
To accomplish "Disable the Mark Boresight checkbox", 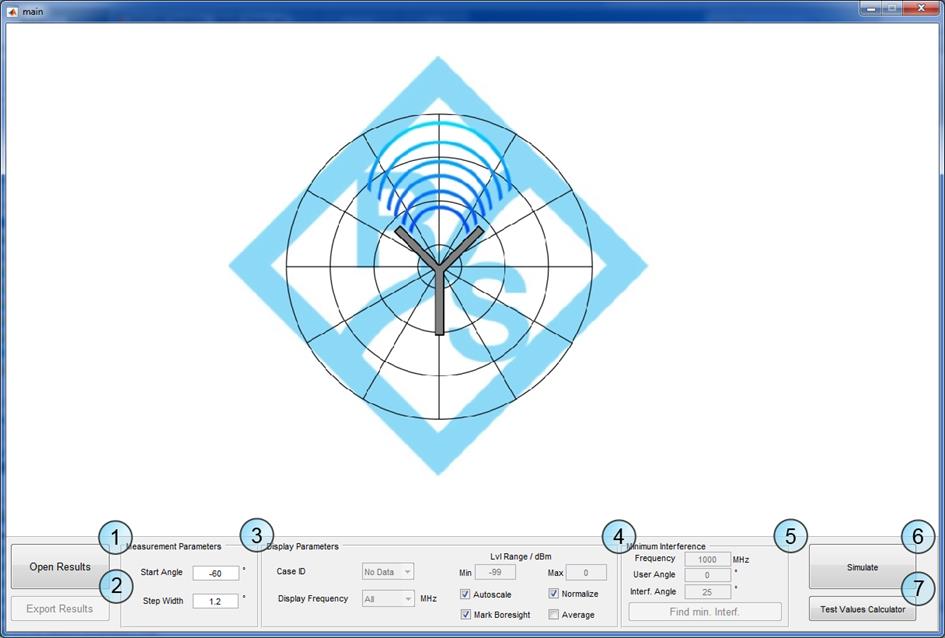I will [466, 614].
